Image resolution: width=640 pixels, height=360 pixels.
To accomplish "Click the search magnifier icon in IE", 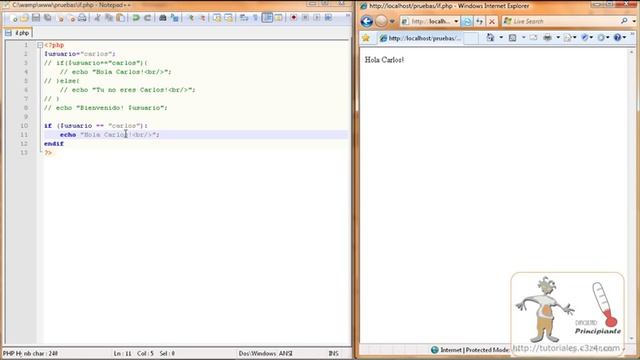I will pyautogui.click(x=624, y=21).
